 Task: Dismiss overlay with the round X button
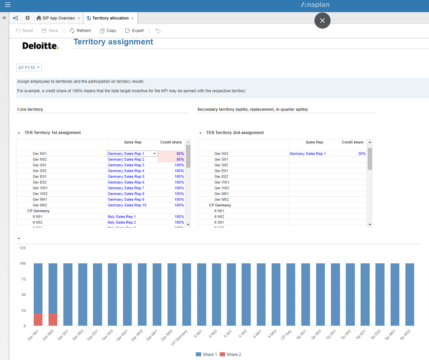coord(322,21)
